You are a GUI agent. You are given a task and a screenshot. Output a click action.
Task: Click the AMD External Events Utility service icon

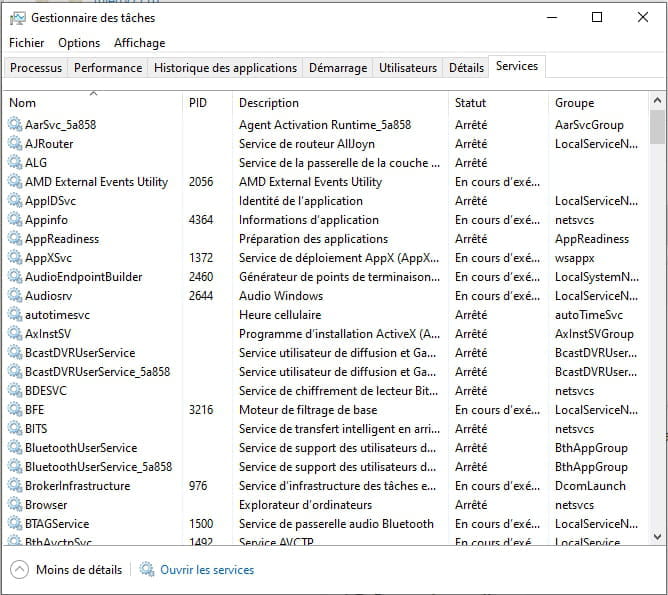15,181
